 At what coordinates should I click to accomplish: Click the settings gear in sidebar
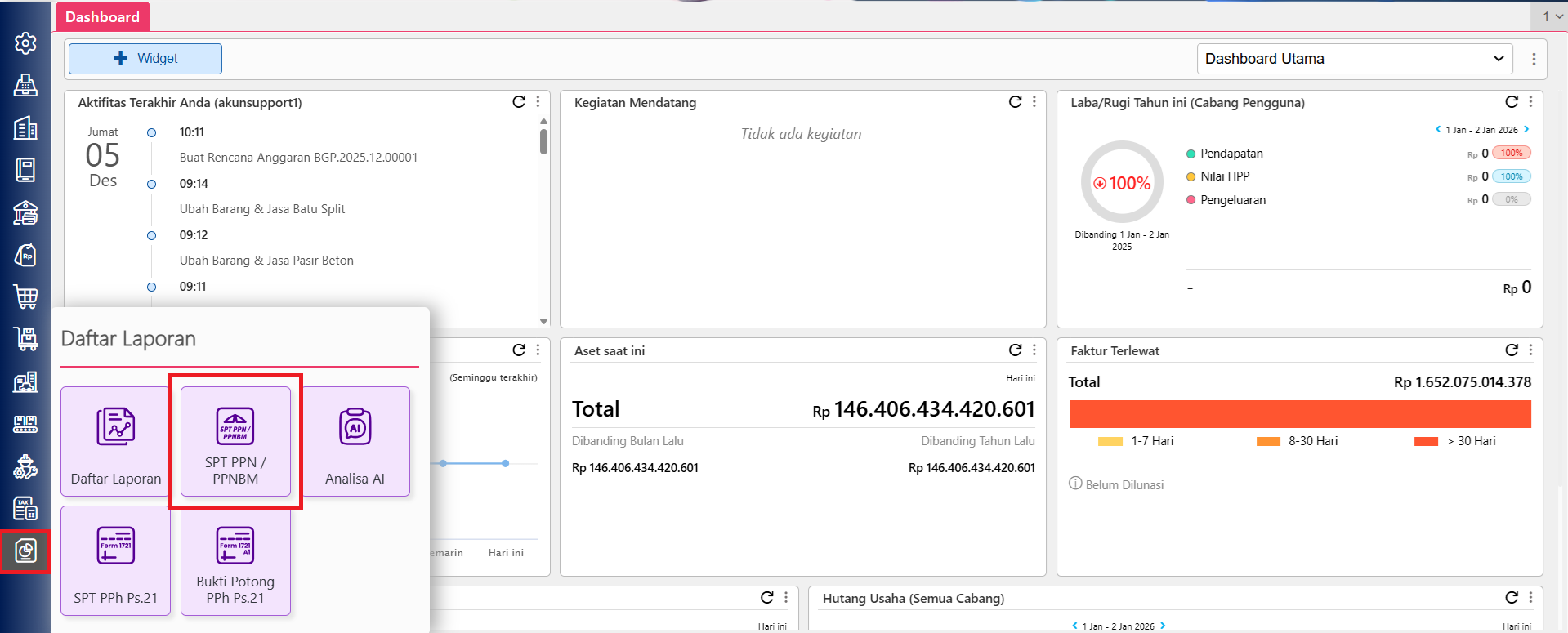coord(25,43)
